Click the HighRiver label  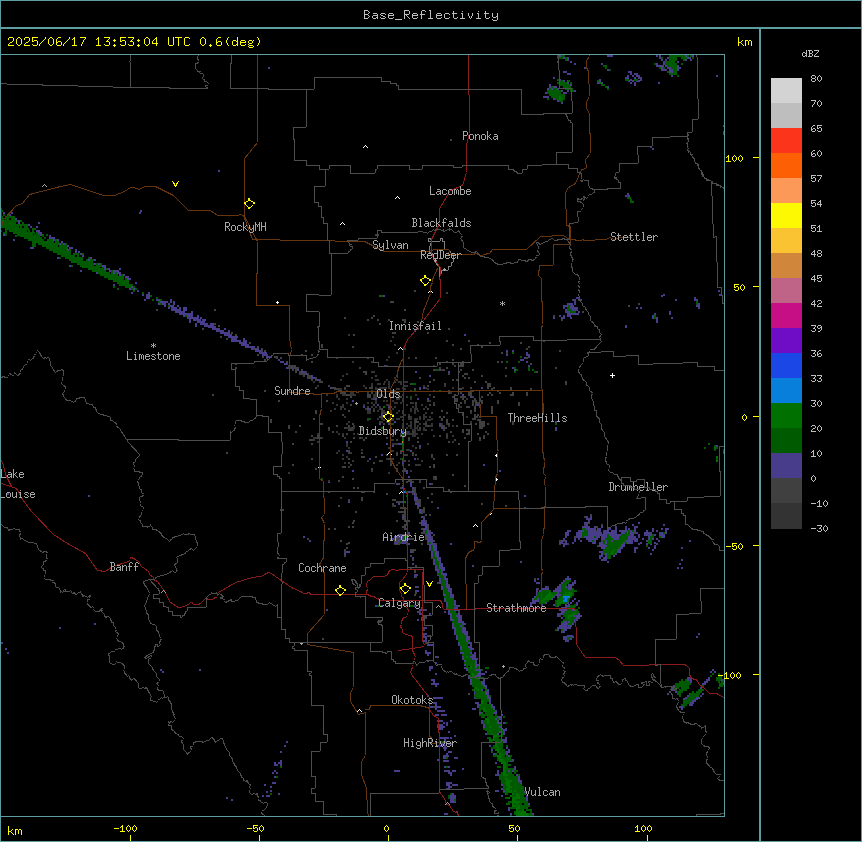(430, 743)
